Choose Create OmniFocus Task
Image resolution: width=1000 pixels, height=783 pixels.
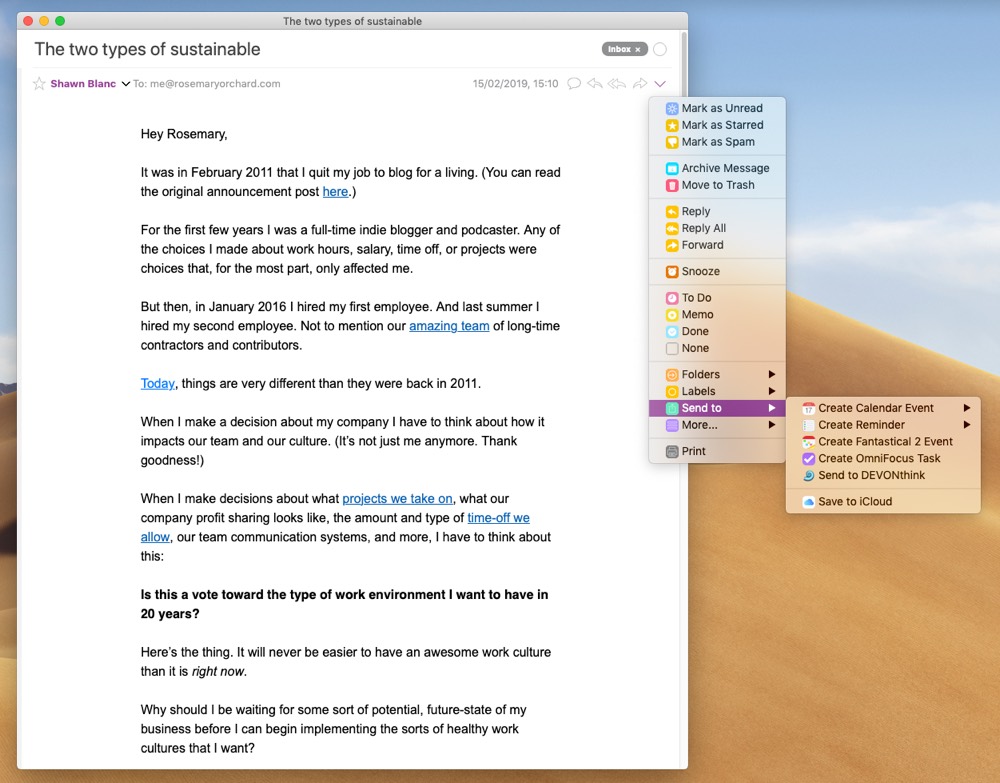(883, 458)
